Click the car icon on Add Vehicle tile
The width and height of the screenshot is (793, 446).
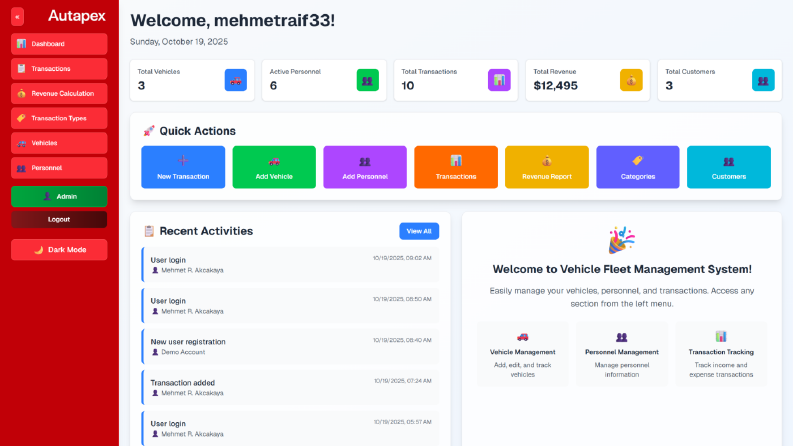pos(274,161)
